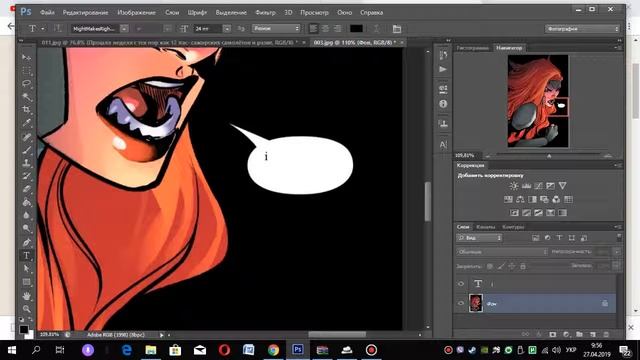Add a Brightness/Contrast adjustment
Viewport: 640px width, 360px height.
pos(514,186)
